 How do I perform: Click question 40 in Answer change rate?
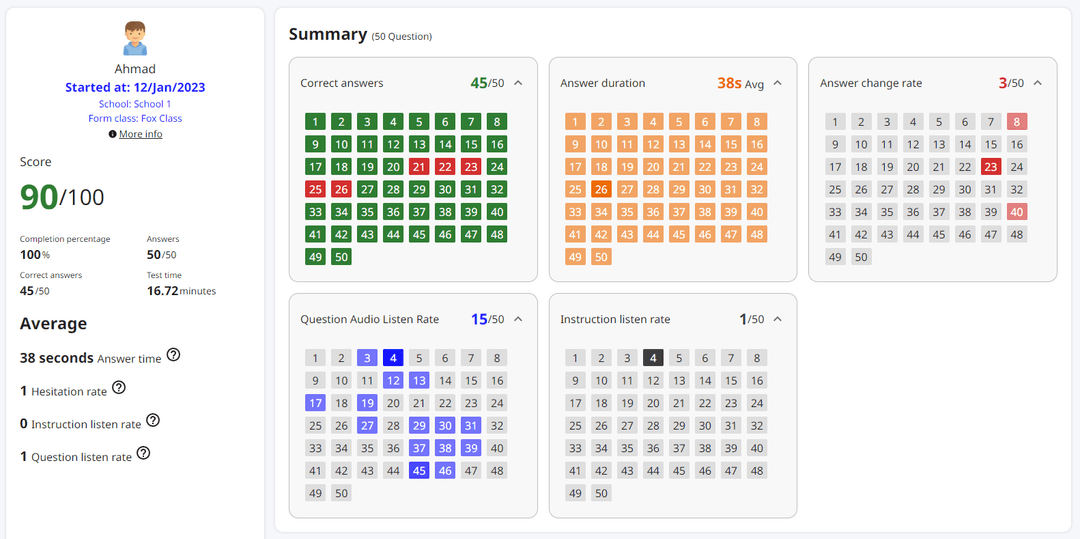click(x=1017, y=212)
